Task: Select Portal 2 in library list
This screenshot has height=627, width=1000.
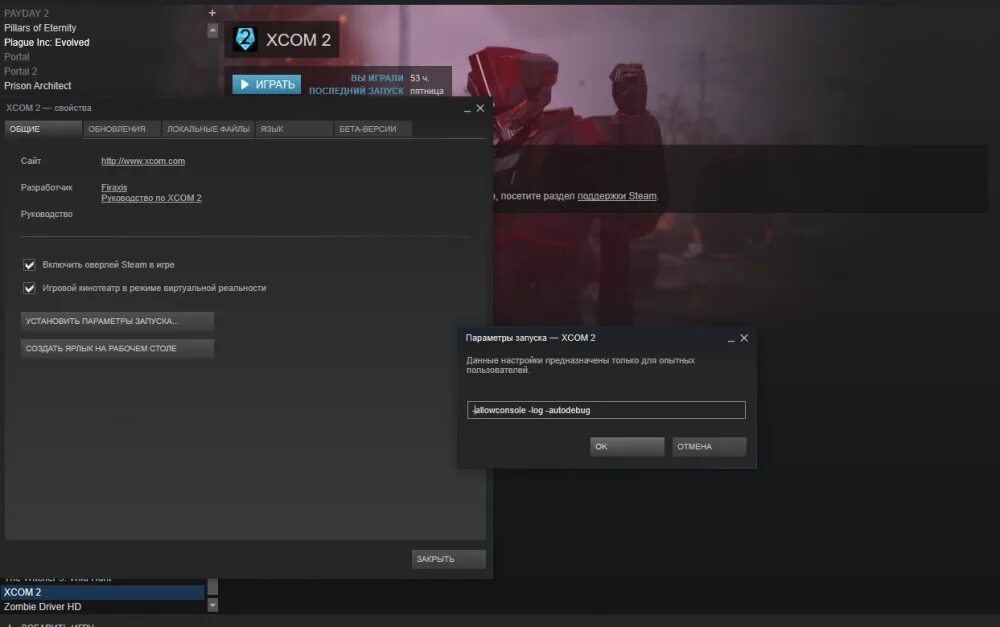Action: pos(20,71)
